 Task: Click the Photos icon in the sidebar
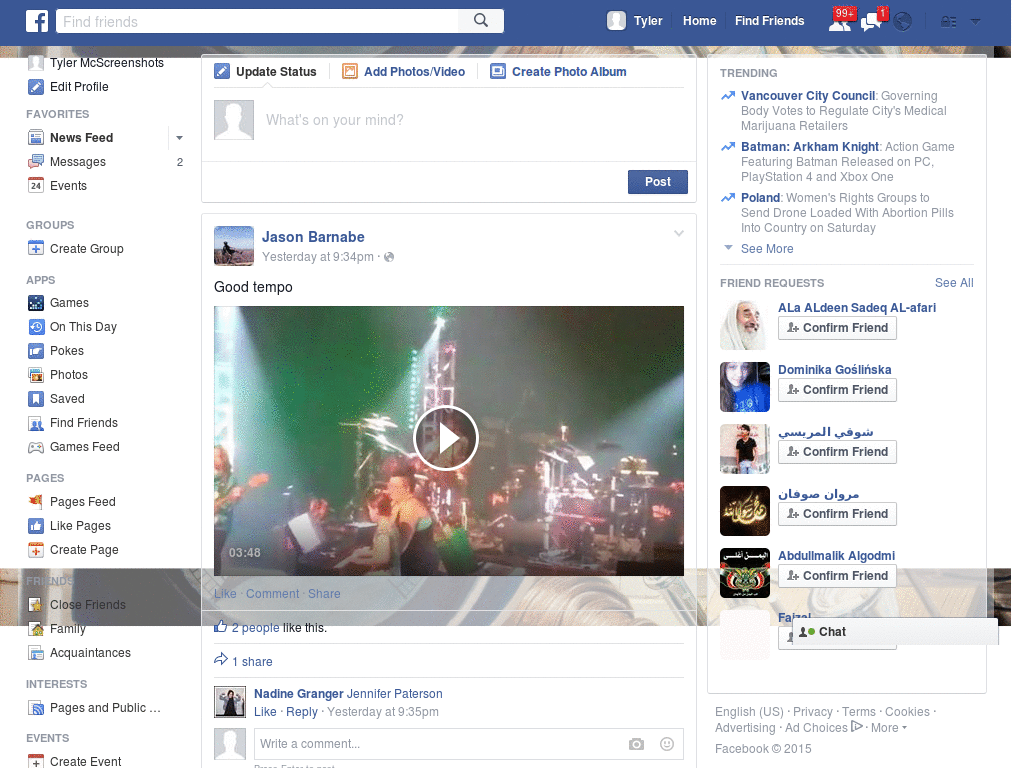(x=36, y=375)
